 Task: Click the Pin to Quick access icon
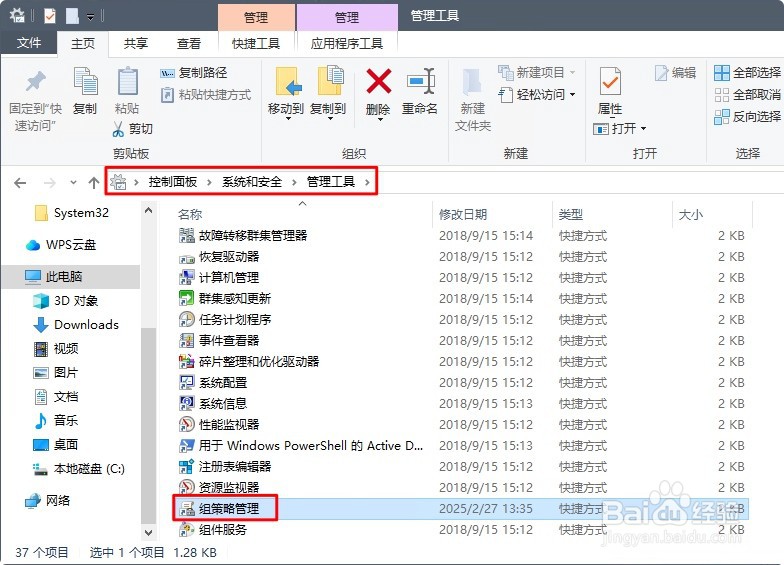[x=36, y=82]
